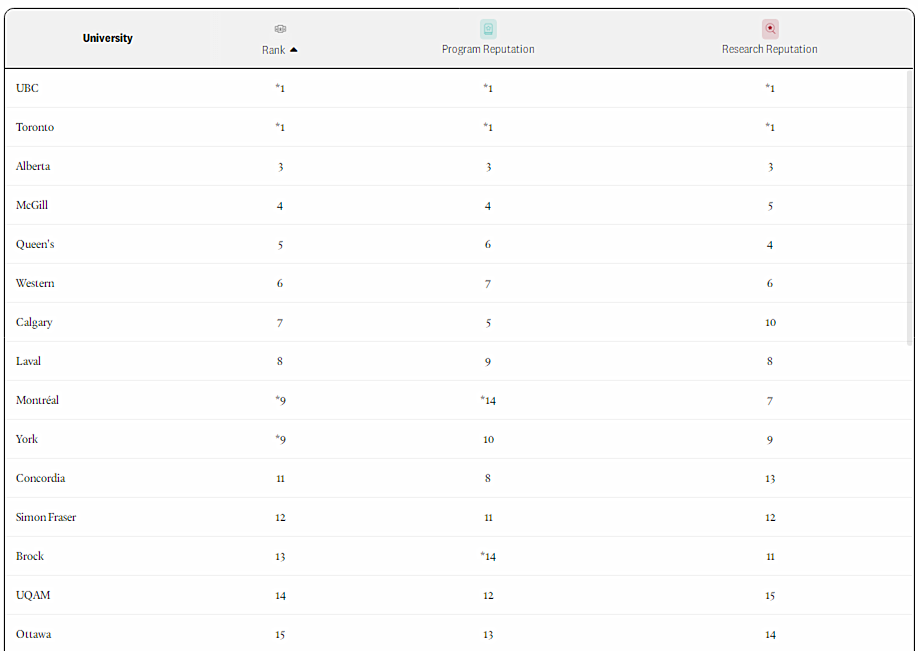Click Alberta's Research Reputation value 3
This screenshot has width=918, height=651.
point(770,167)
